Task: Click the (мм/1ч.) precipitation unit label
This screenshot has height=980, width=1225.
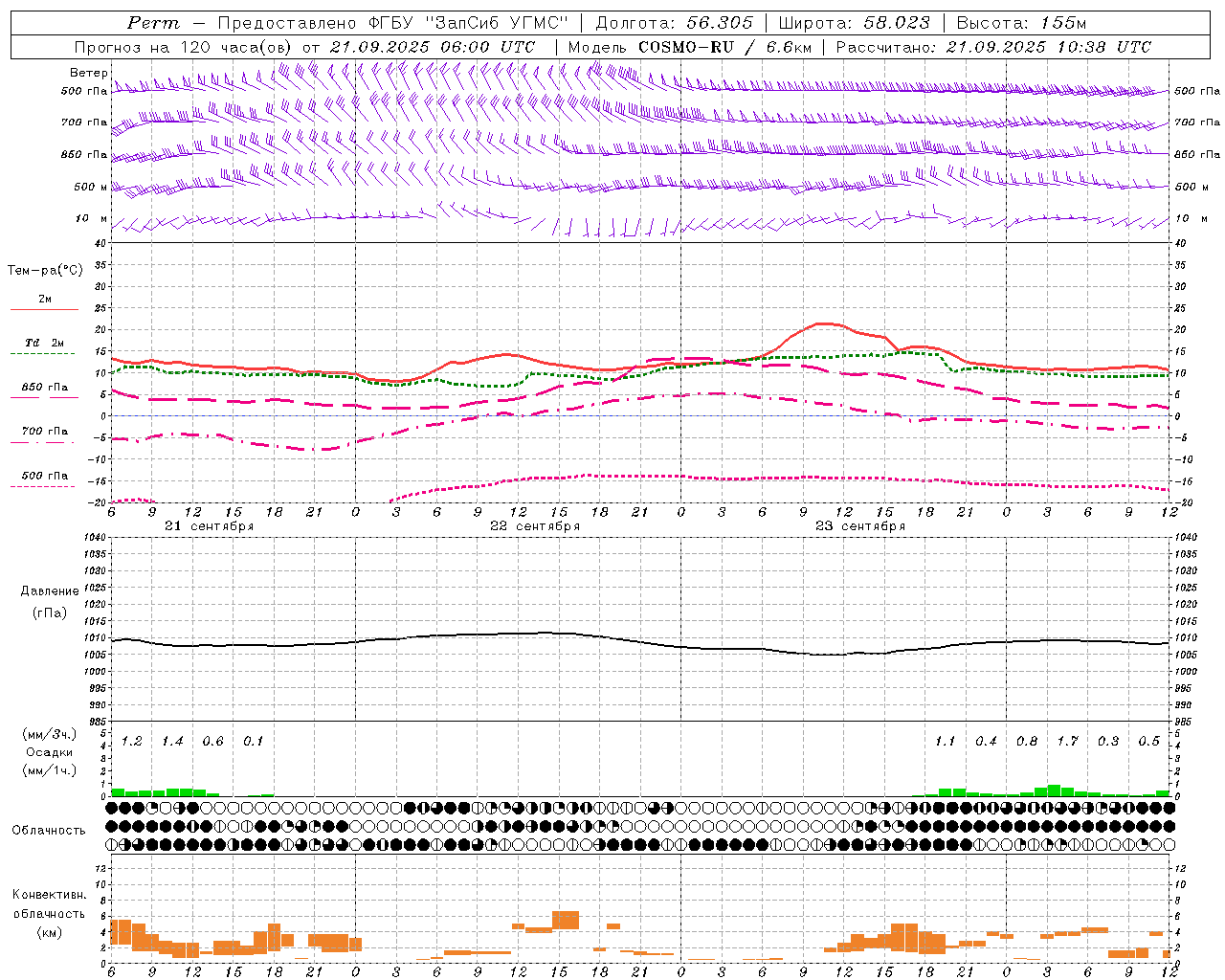Action: [x=50, y=770]
